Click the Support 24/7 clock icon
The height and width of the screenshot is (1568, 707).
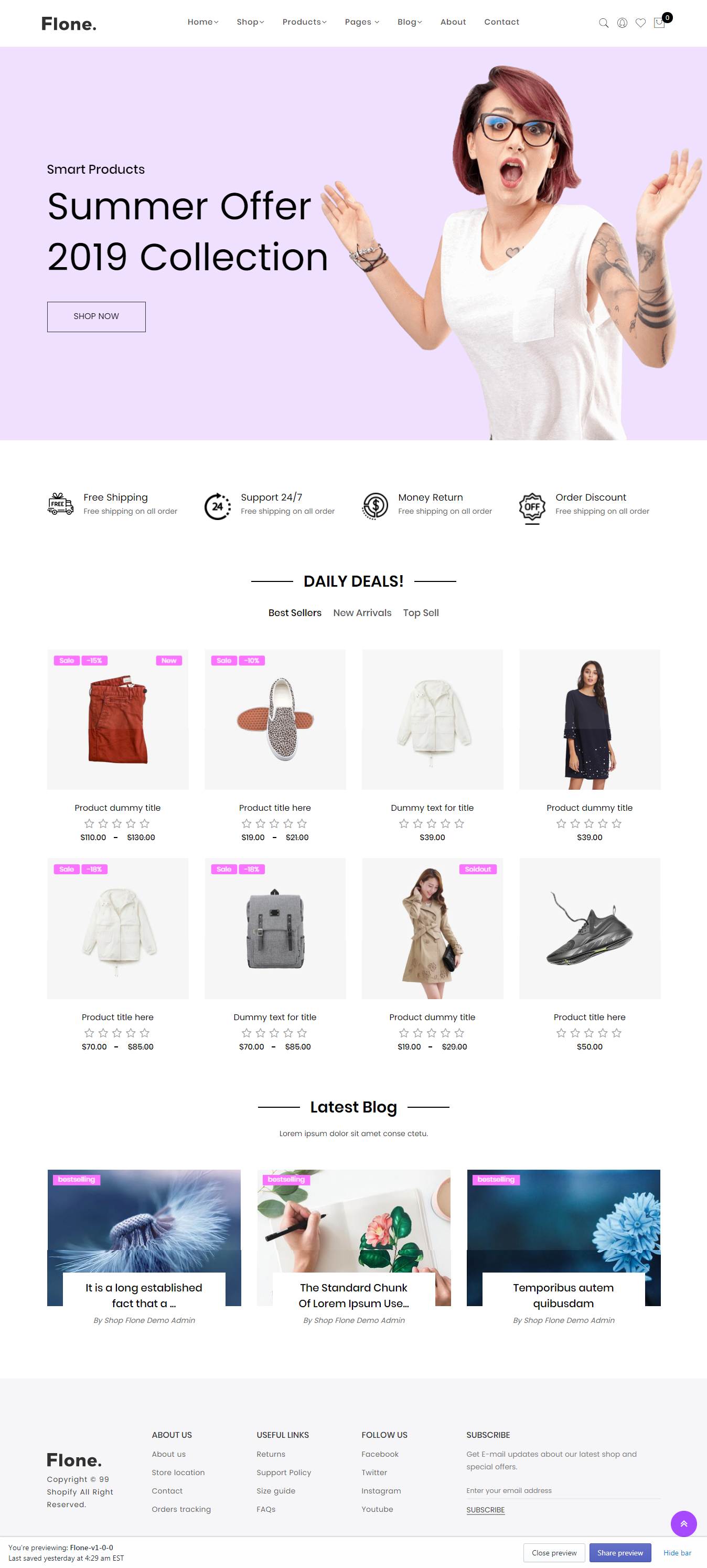[x=217, y=506]
